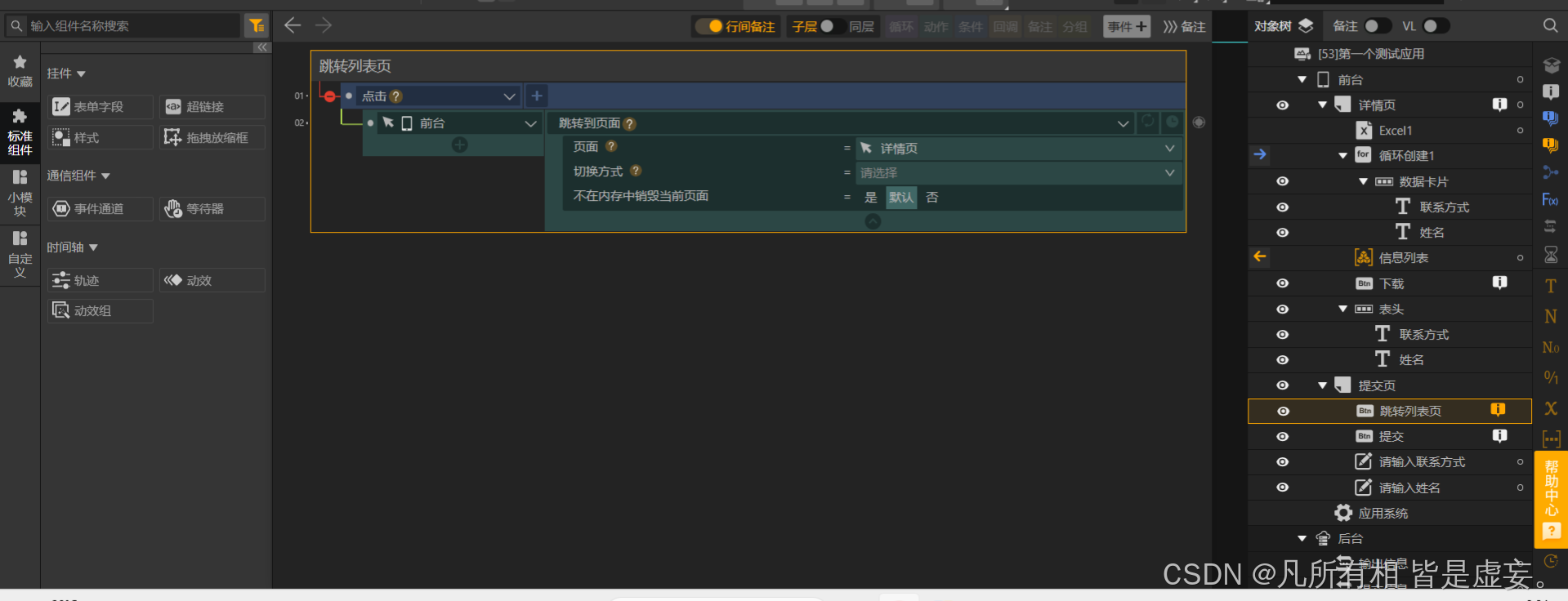Open object tree search magnifier
1568x601 pixels.
(x=1550, y=26)
